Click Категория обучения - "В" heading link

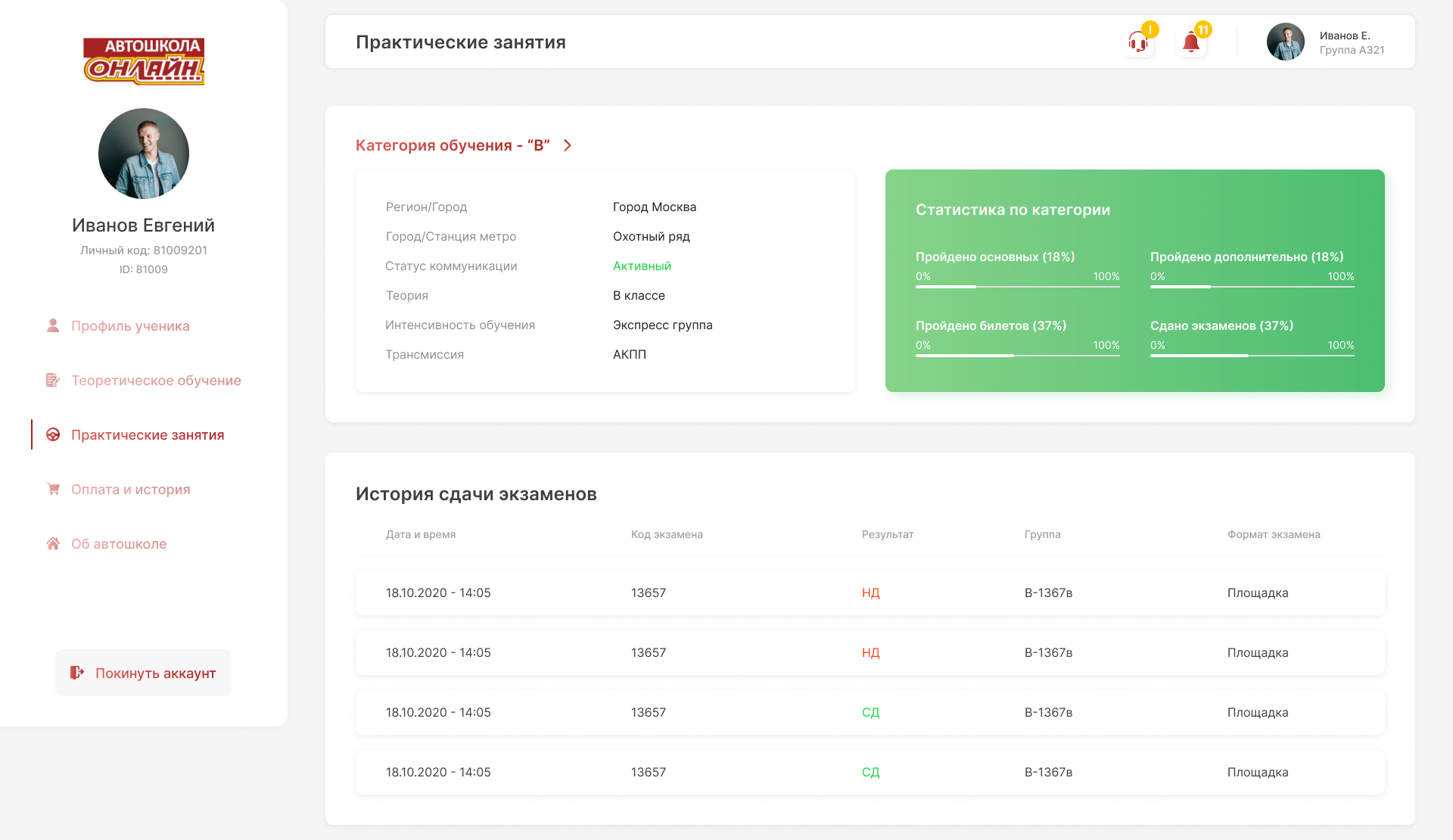(453, 145)
